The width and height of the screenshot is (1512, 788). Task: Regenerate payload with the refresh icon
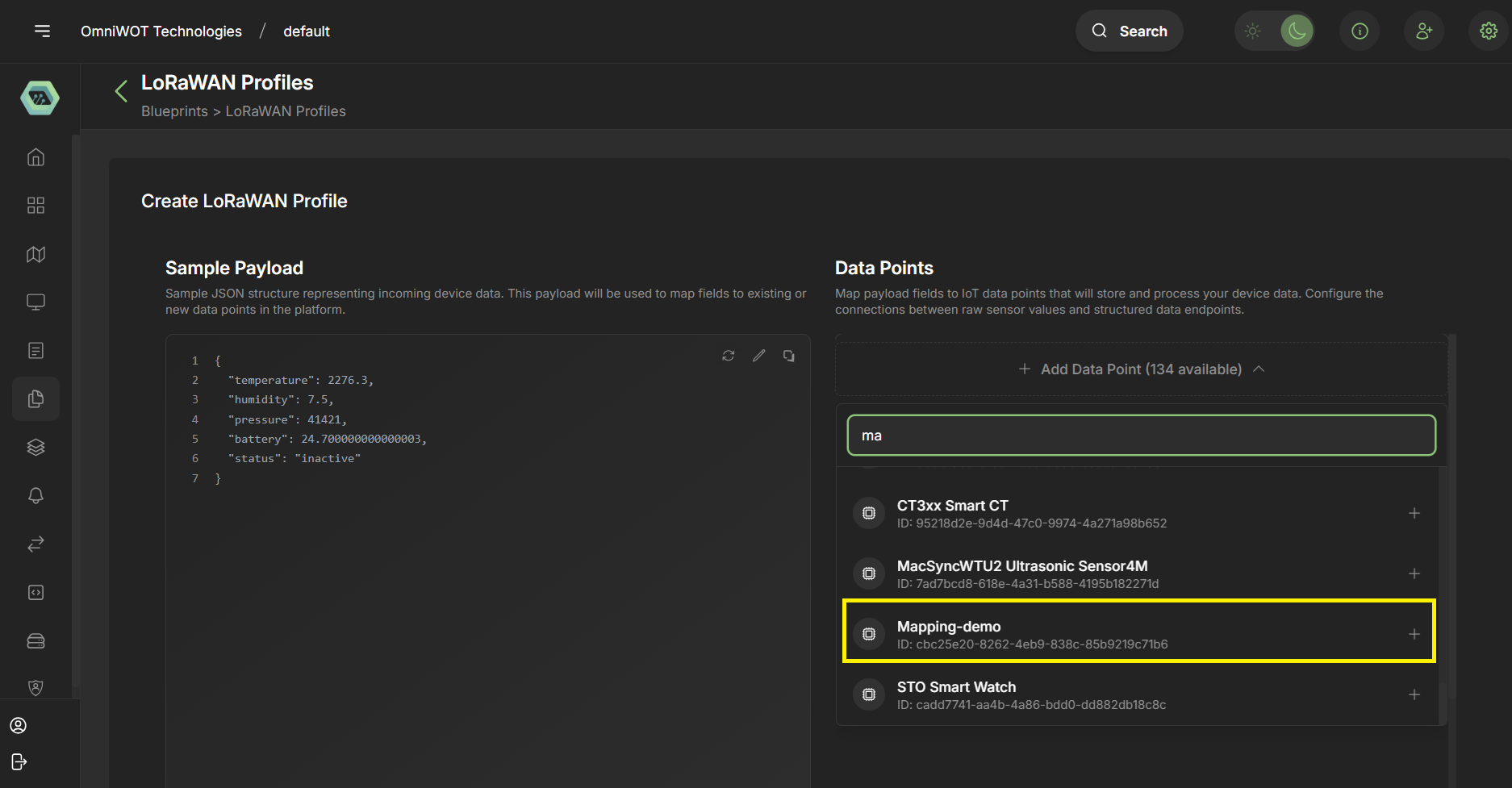click(728, 355)
